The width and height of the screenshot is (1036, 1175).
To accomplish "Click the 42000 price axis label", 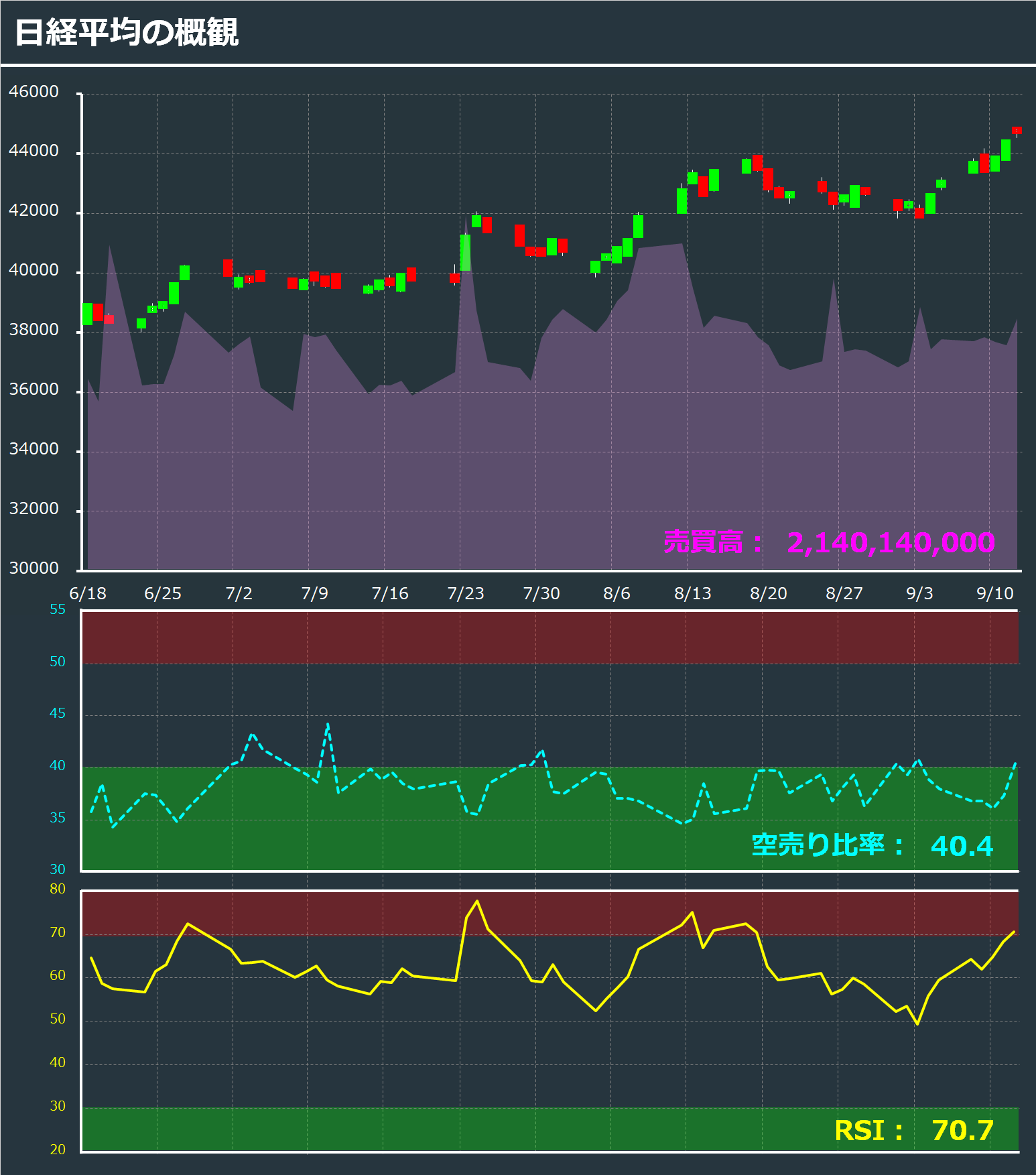I will pyautogui.click(x=34, y=211).
